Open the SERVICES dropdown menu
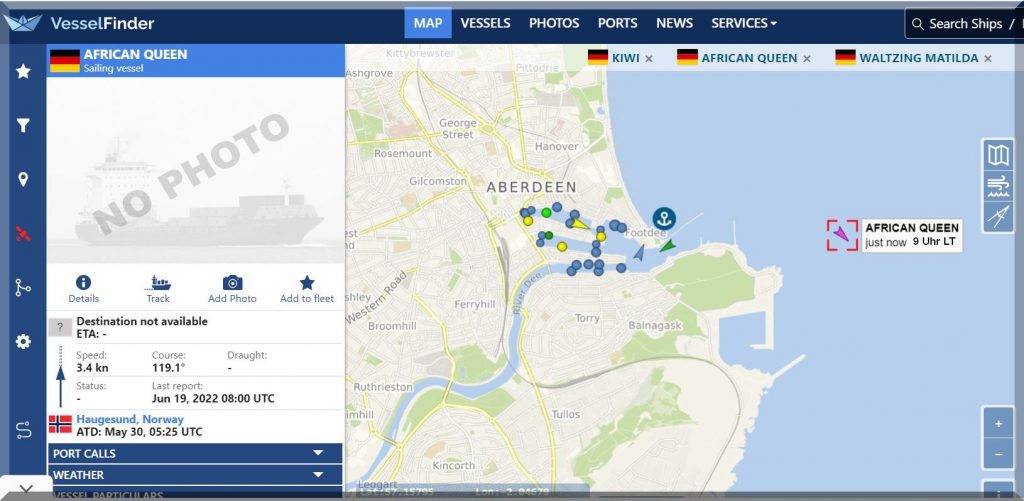The width and height of the screenshot is (1024, 501). pyautogui.click(x=743, y=23)
